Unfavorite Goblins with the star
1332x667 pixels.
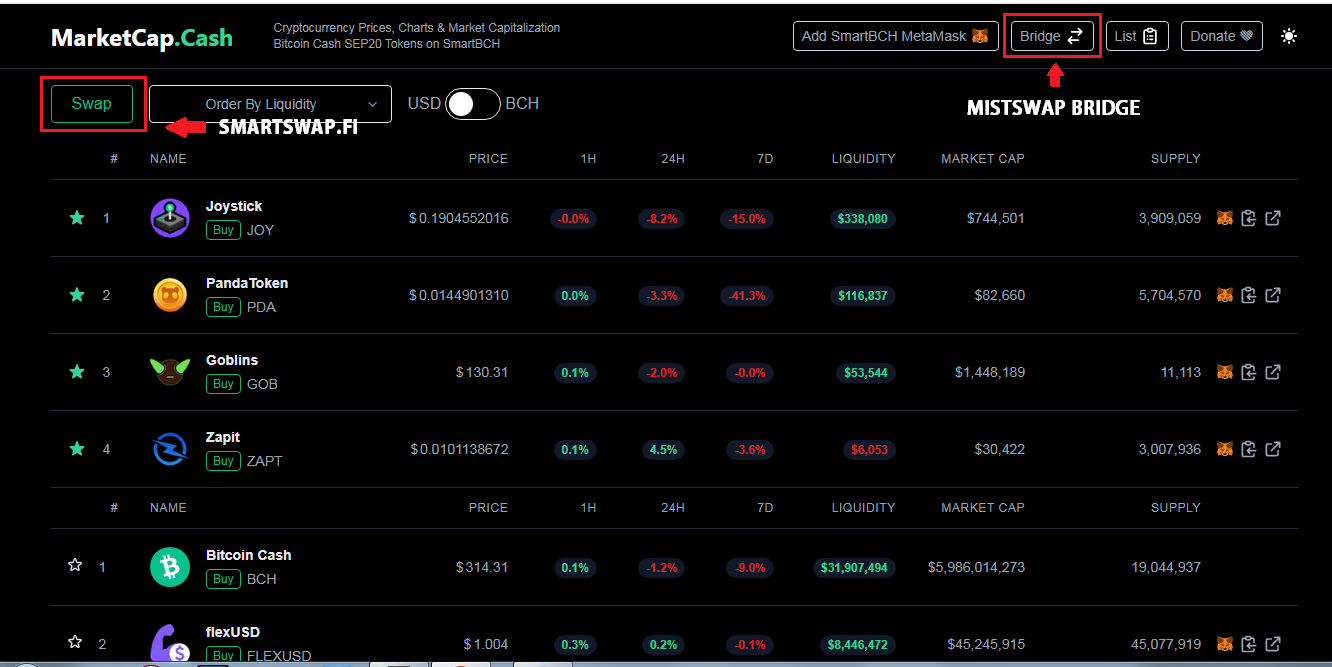click(x=77, y=371)
